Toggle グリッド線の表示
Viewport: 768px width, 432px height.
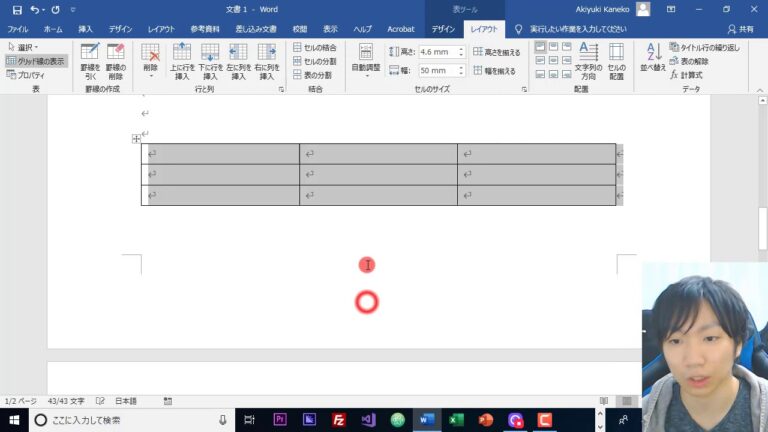click(36, 61)
